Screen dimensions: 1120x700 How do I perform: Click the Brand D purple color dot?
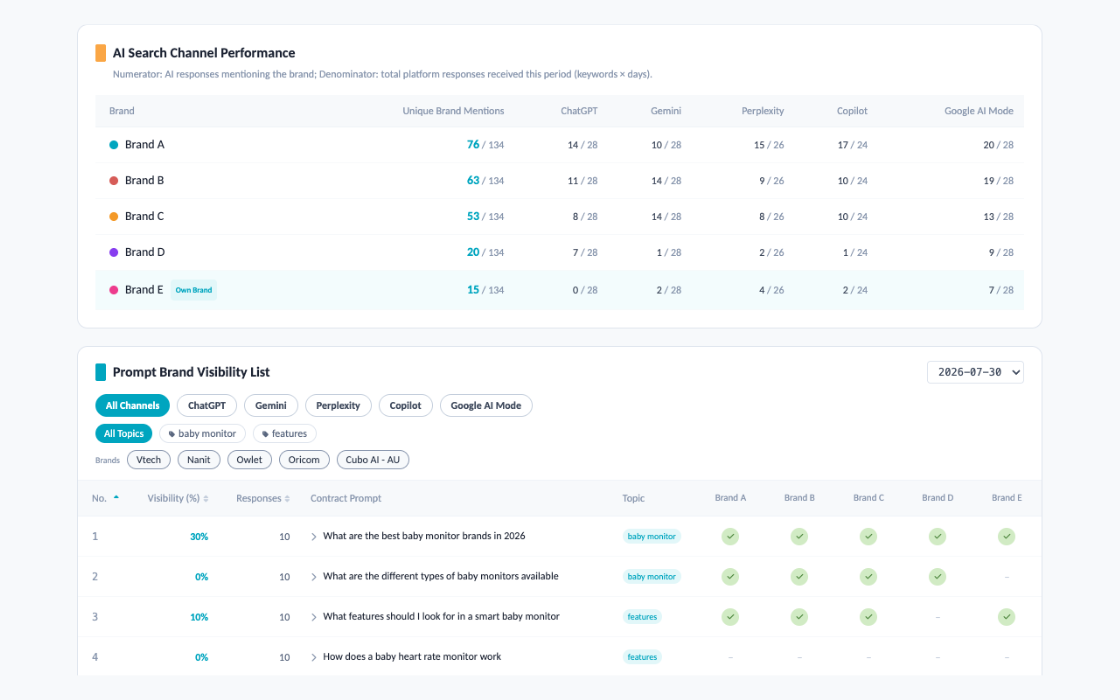coord(114,252)
